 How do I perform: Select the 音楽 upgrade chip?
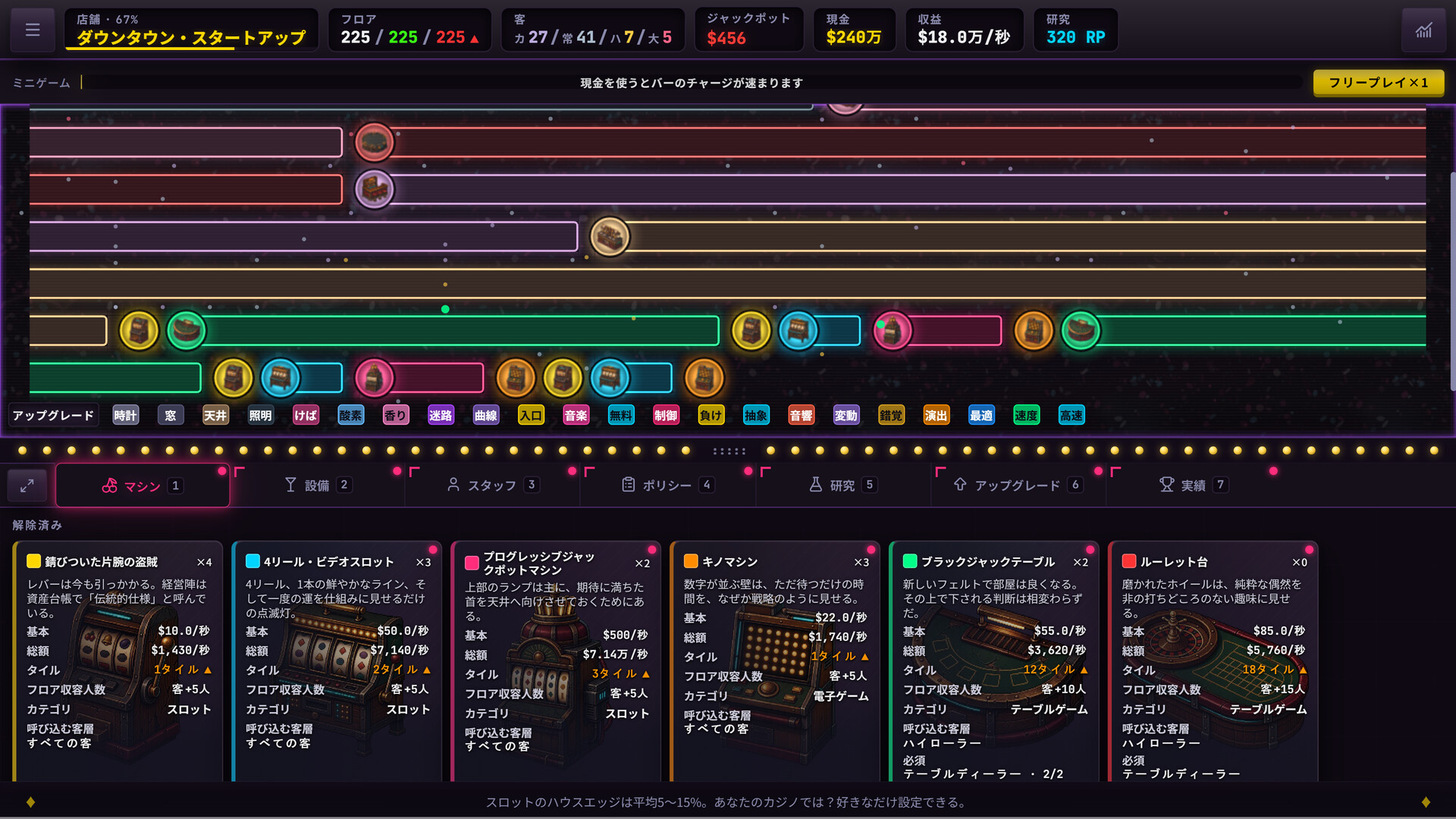point(576,415)
